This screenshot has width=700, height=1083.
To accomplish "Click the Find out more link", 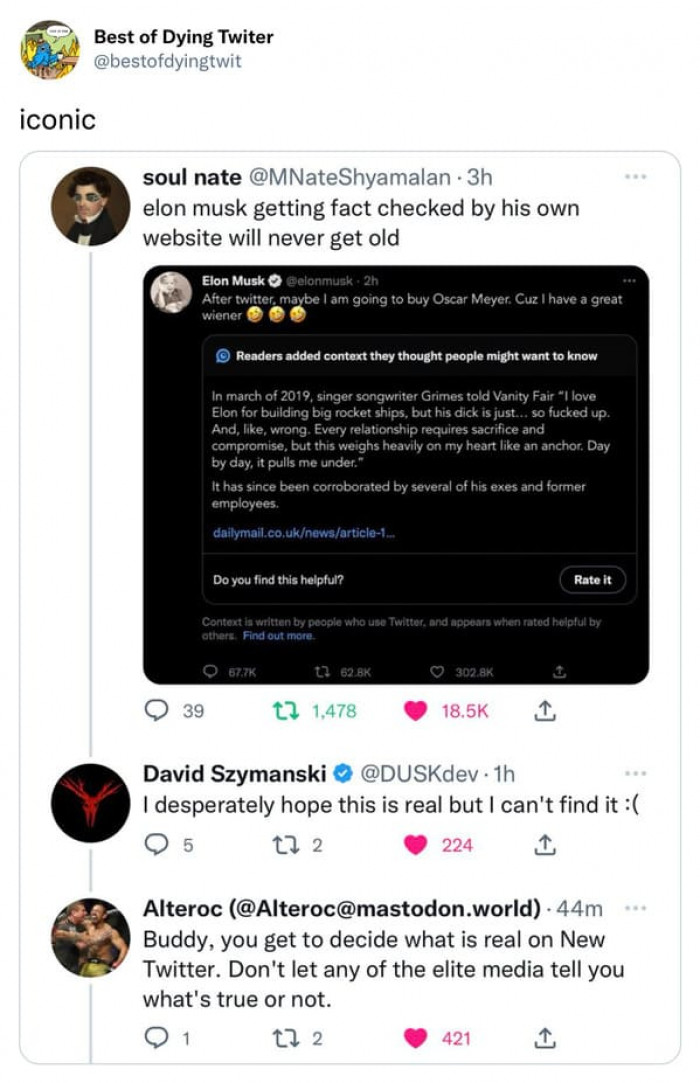I will [x=278, y=636].
